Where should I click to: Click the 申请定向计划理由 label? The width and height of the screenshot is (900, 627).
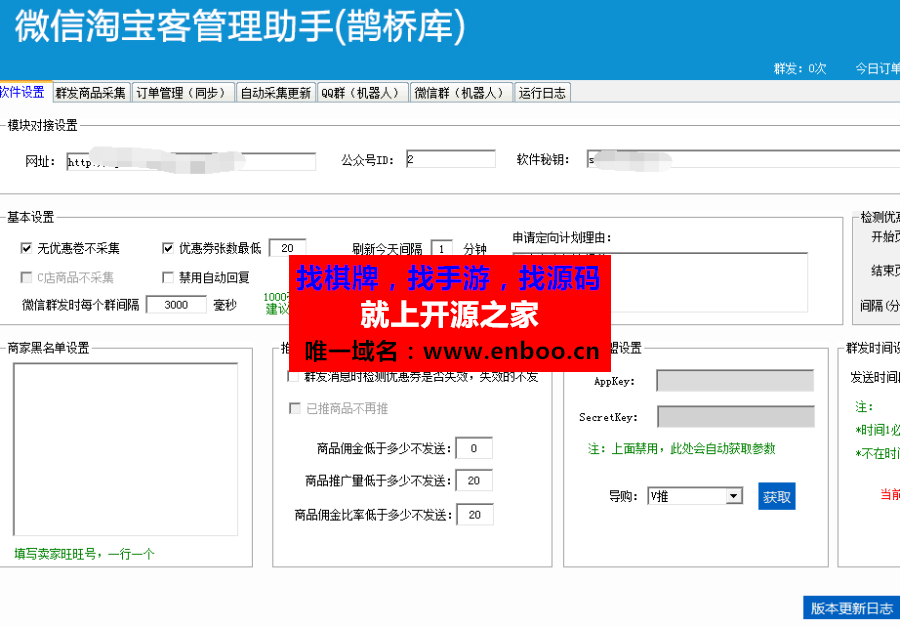[562, 237]
